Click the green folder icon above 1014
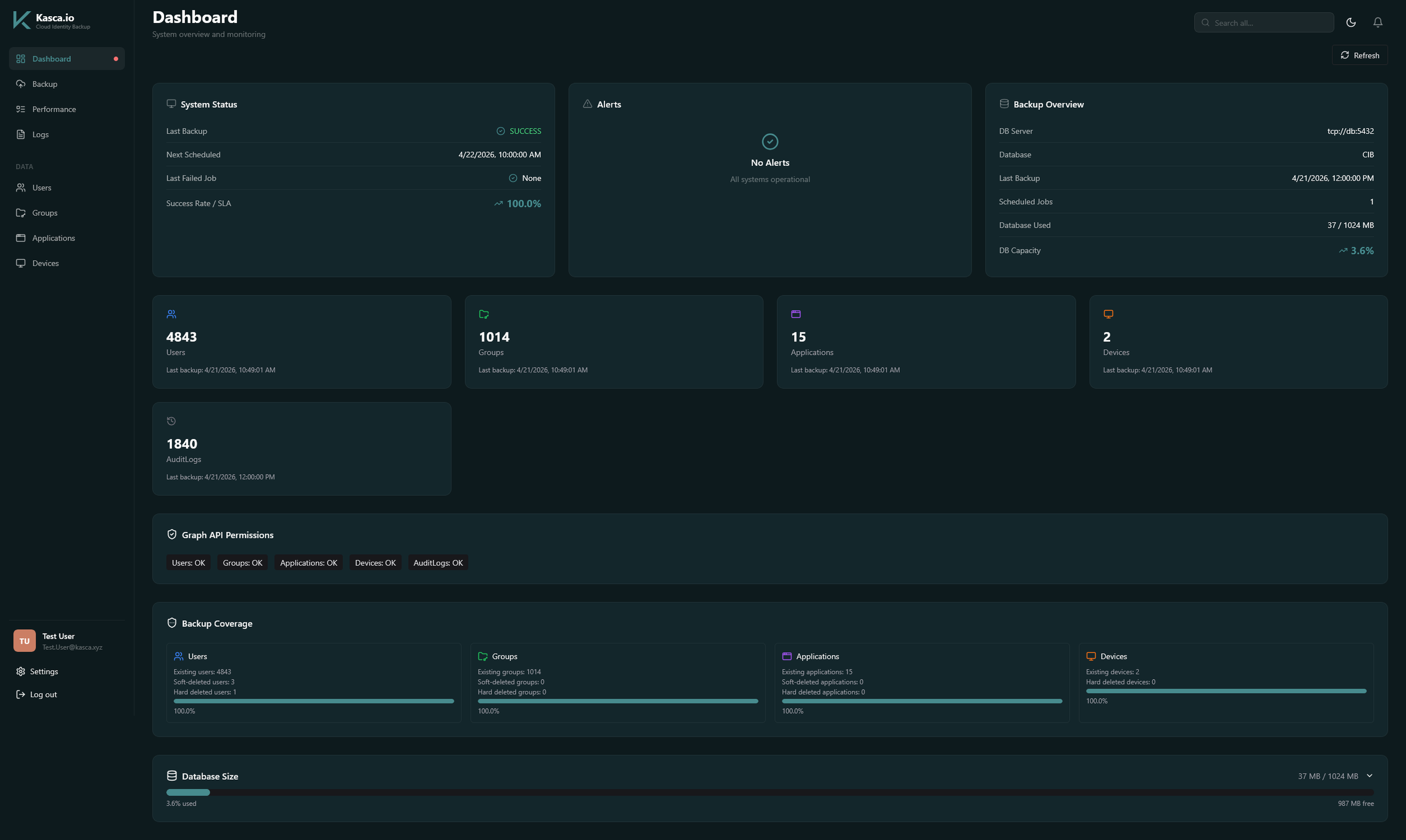 point(484,314)
